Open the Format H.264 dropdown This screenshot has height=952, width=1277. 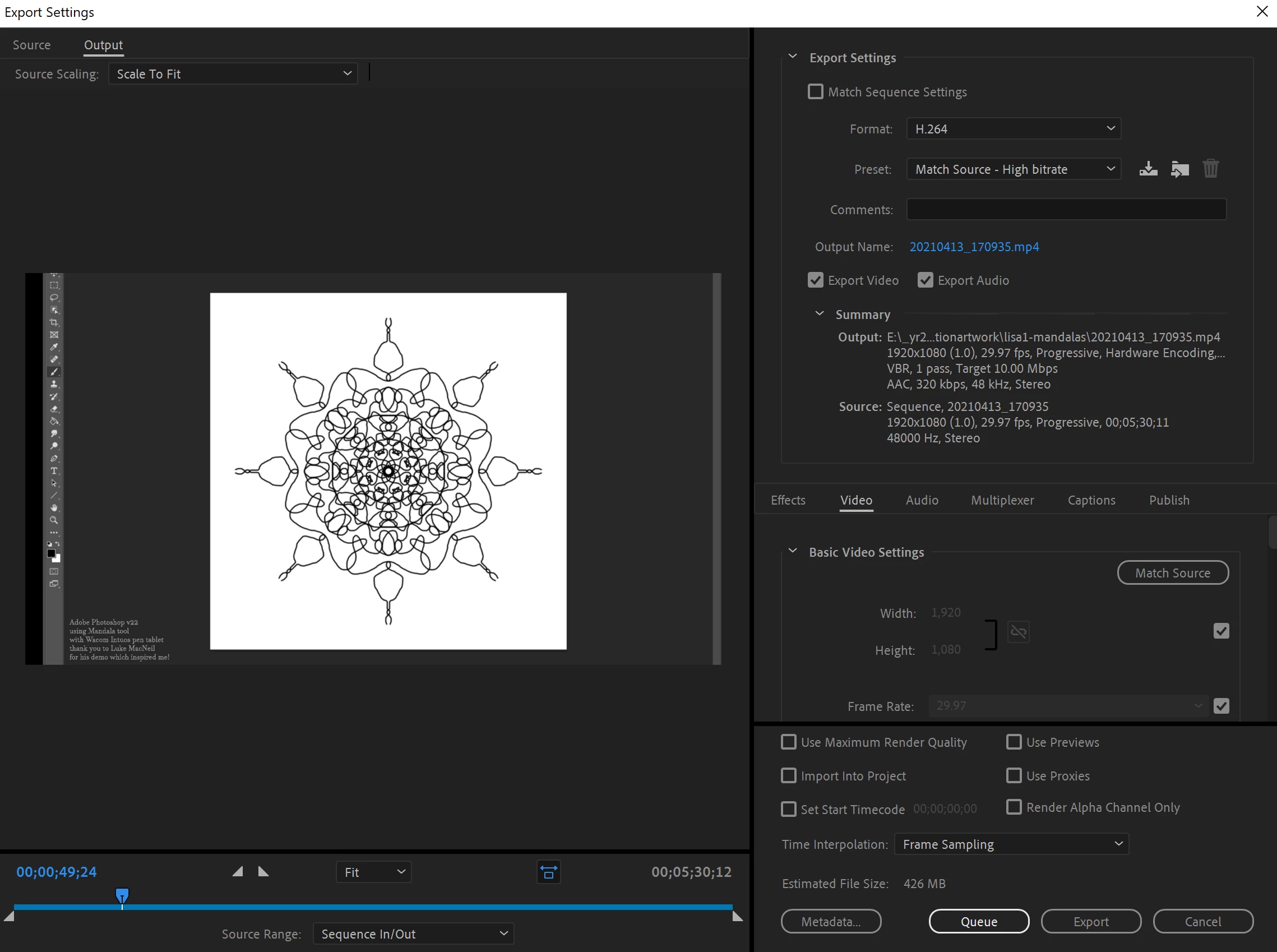[1013, 128]
